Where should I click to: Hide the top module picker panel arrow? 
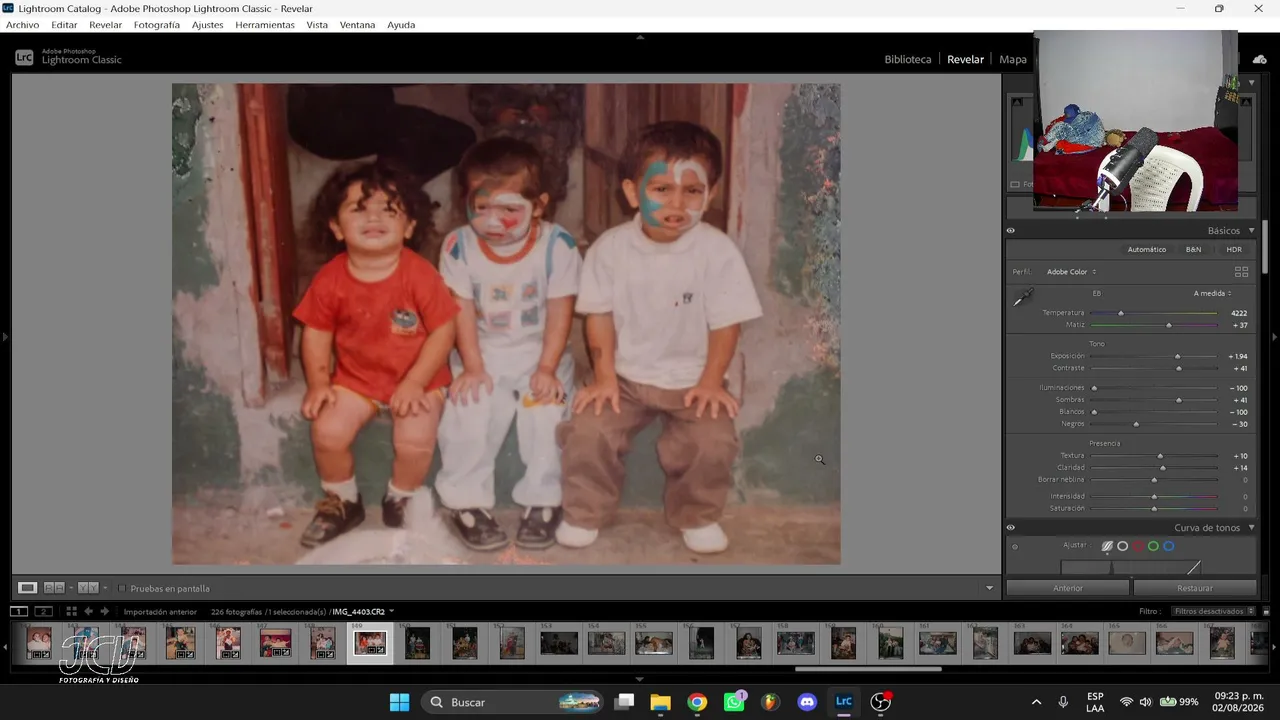pos(640,37)
